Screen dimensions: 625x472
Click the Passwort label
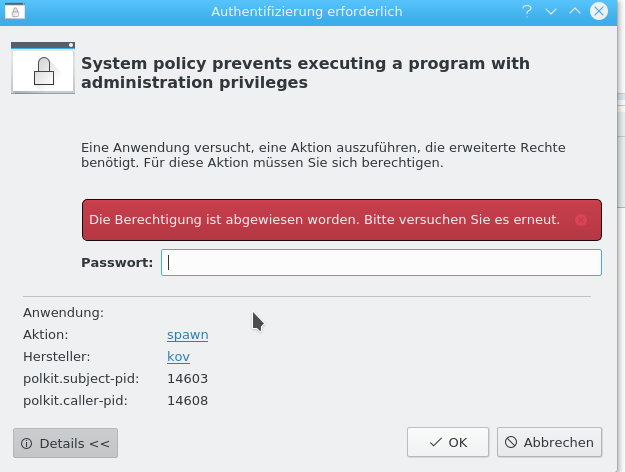click(117, 263)
